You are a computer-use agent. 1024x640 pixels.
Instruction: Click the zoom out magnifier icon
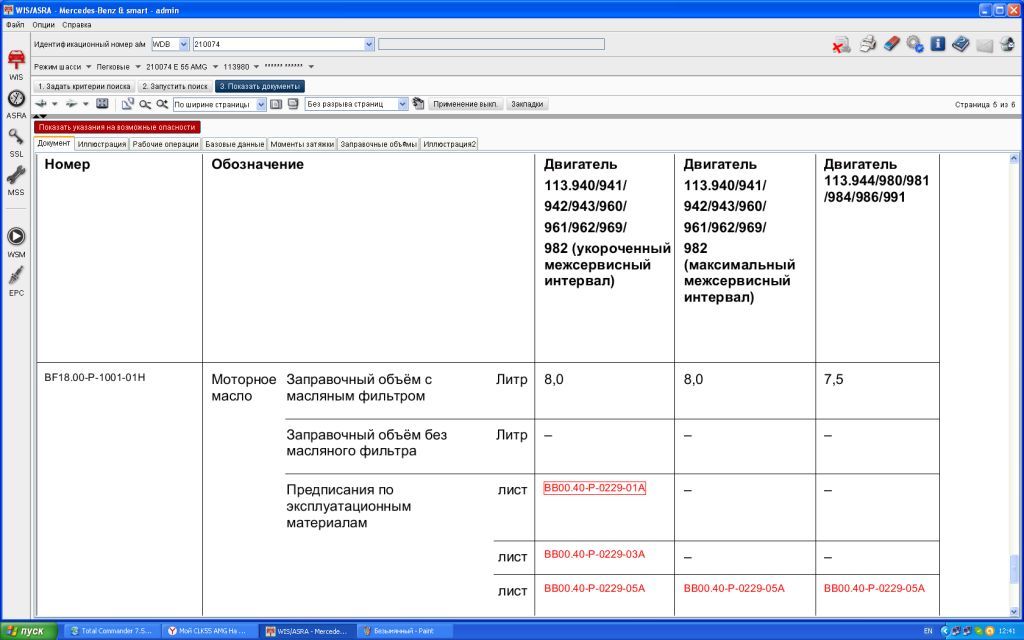(144, 104)
